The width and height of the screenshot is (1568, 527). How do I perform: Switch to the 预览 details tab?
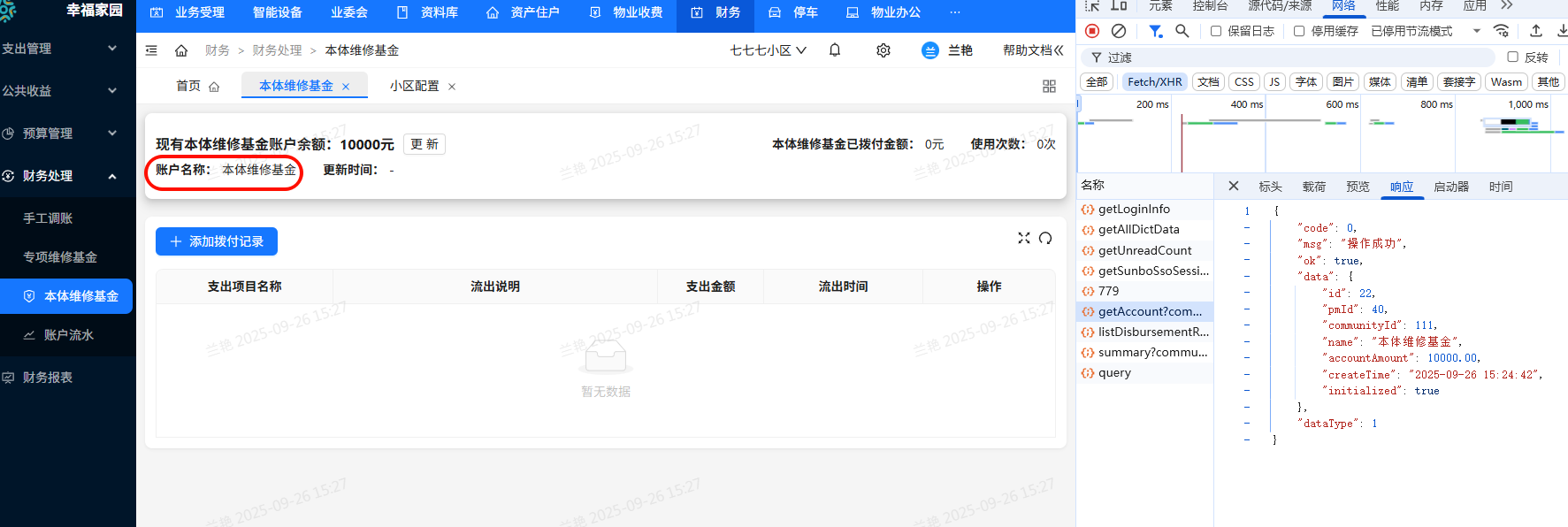click(x=1358, y=187)
